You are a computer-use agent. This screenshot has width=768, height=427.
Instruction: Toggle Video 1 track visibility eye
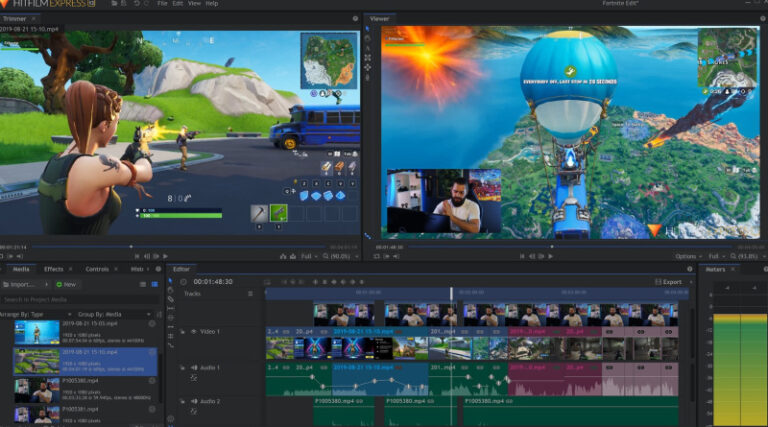[x=193, y=332]
